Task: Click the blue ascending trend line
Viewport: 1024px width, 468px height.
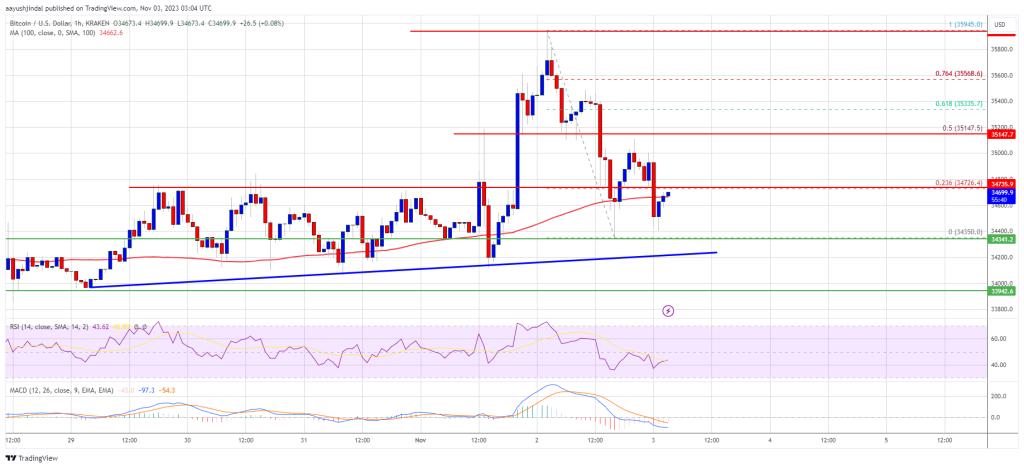Action: click(400, 270)
